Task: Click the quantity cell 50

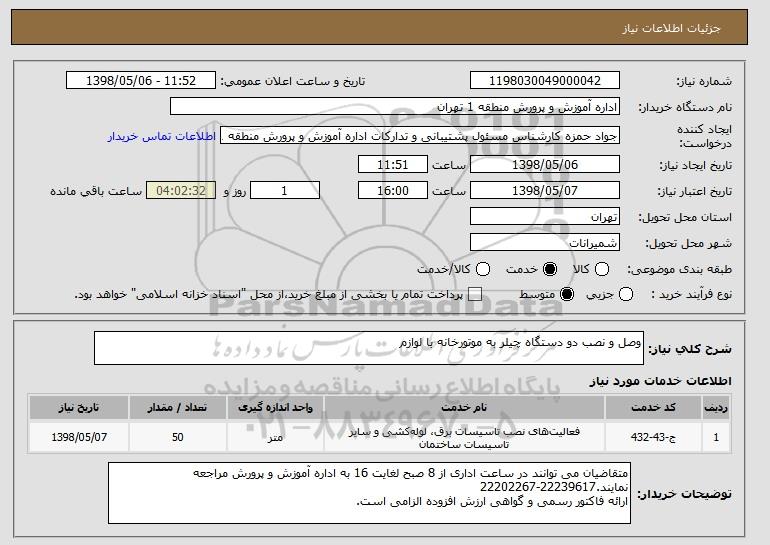Action: [x=178, y=437]
